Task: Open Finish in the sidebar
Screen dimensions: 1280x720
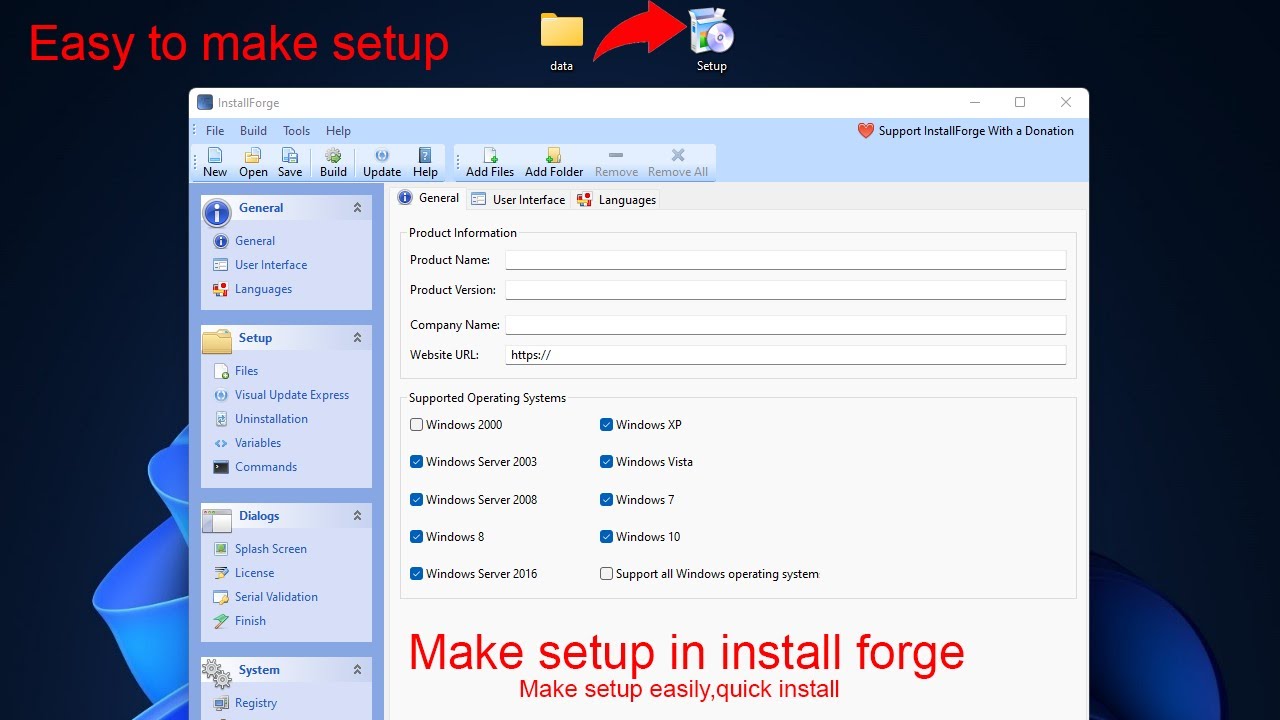Action: point(250,621)
